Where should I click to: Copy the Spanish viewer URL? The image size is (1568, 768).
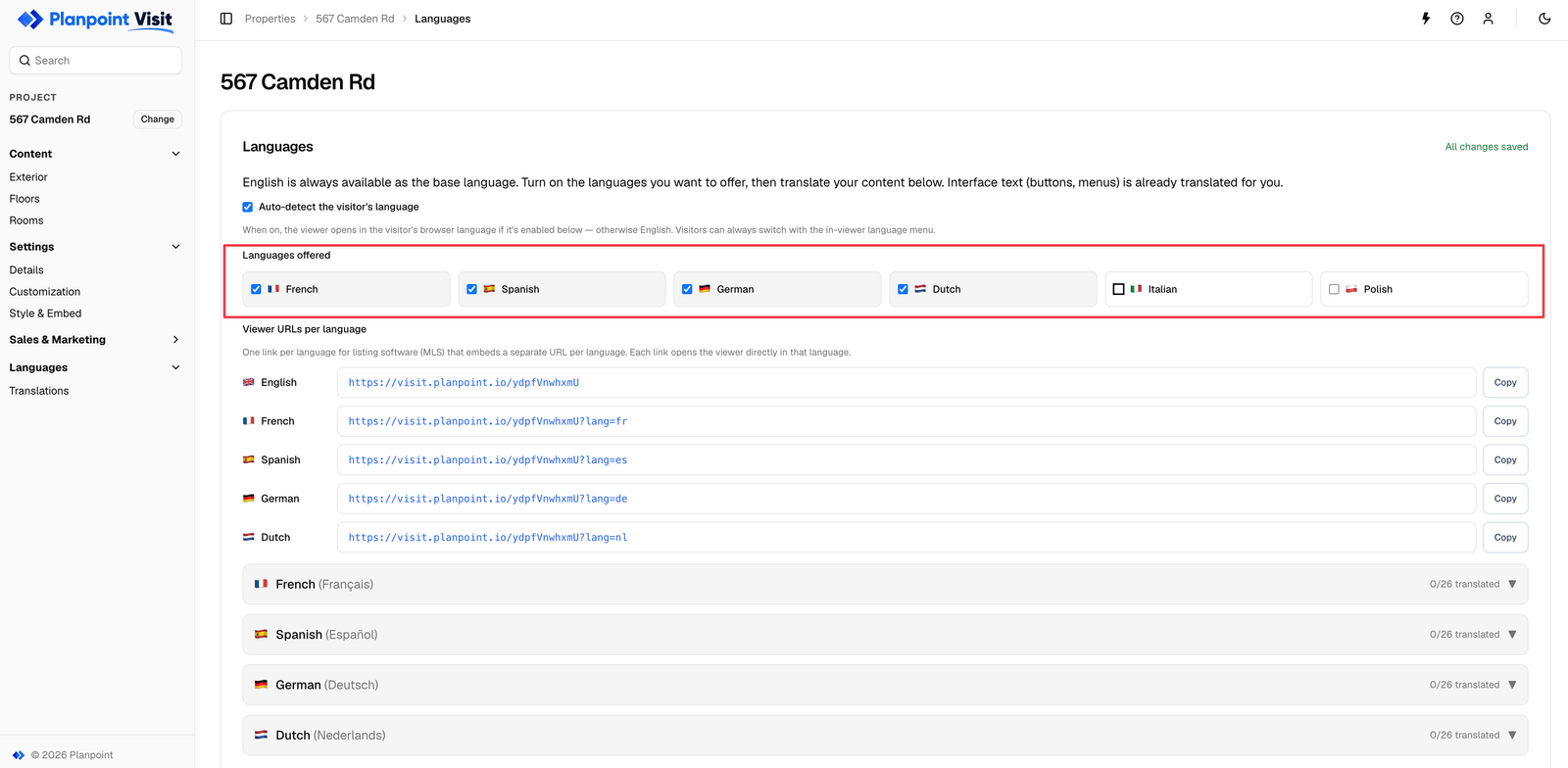(x=1505, y=460)
